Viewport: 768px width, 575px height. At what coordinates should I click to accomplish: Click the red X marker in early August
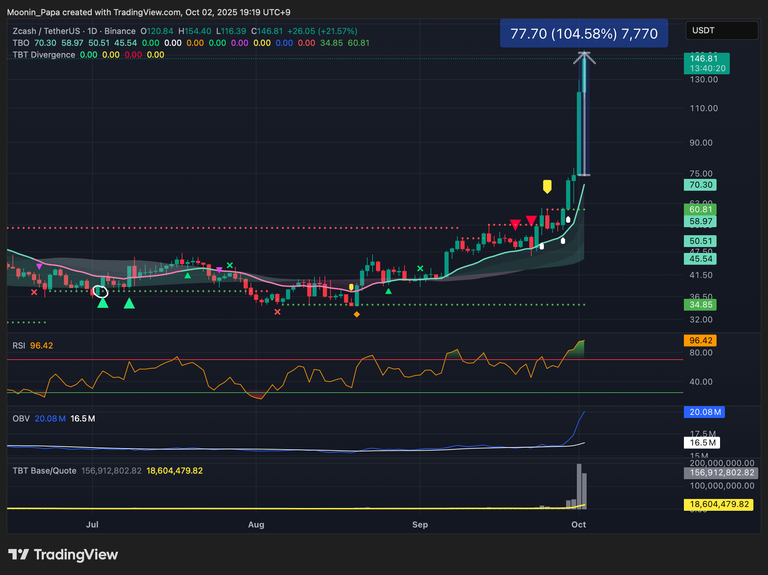pos(277,311)
